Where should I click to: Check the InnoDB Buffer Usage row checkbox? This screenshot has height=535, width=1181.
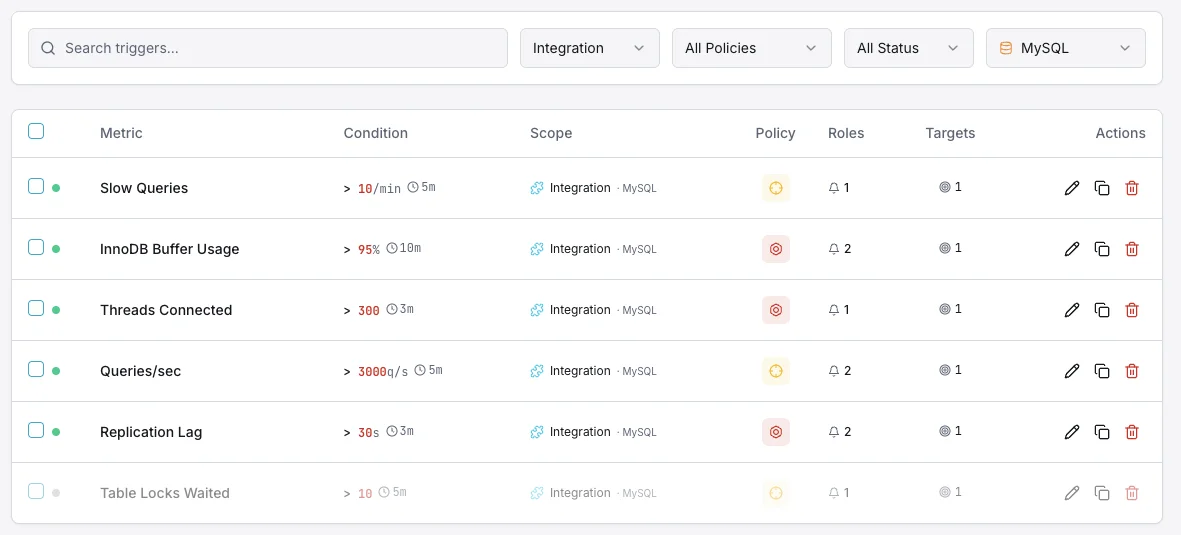point(36,247)
